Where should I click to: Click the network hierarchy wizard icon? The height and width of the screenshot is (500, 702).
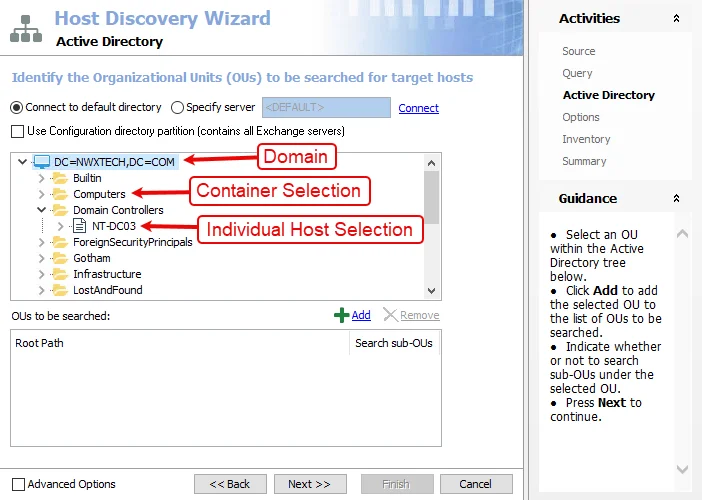pos(26,29)
